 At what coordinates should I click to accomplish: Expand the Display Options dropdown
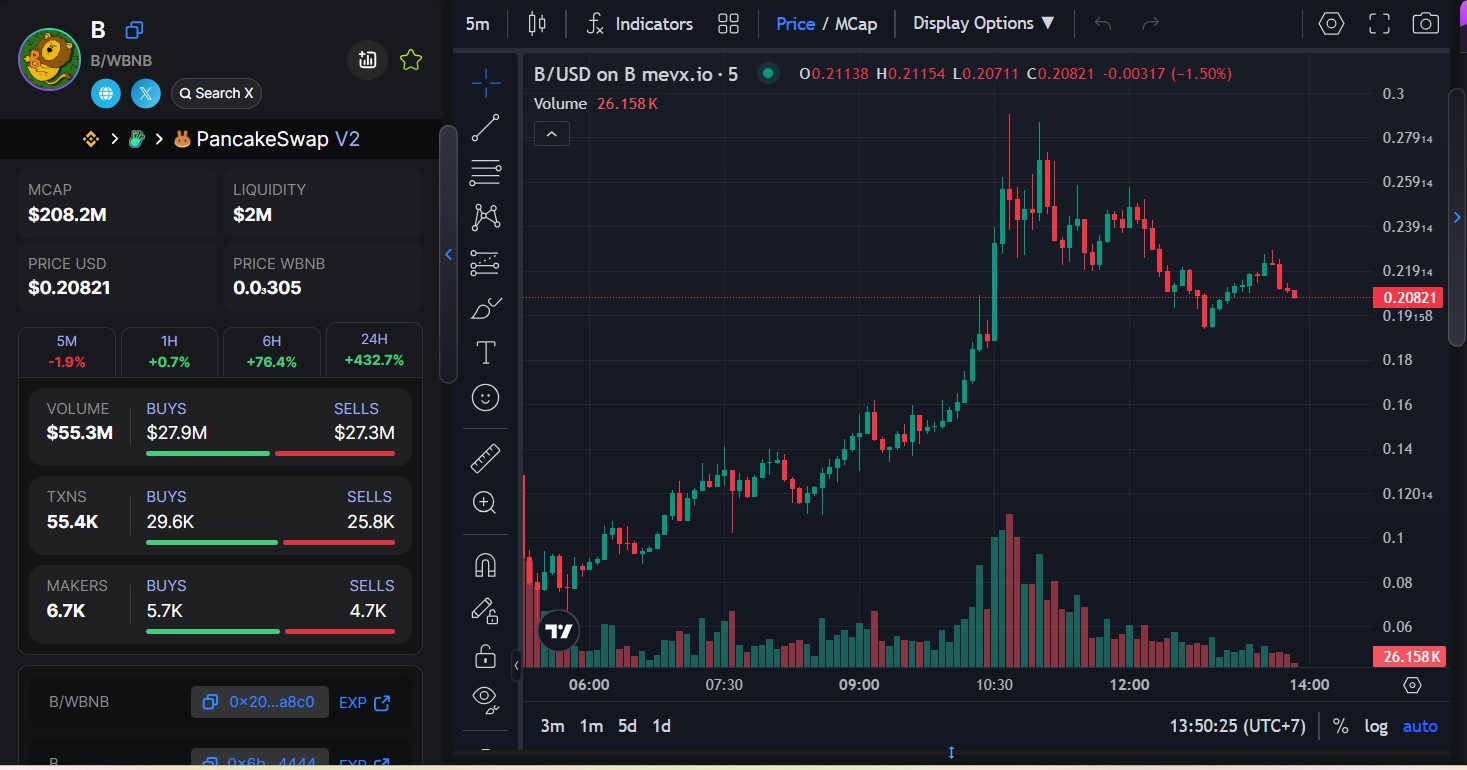984,23
